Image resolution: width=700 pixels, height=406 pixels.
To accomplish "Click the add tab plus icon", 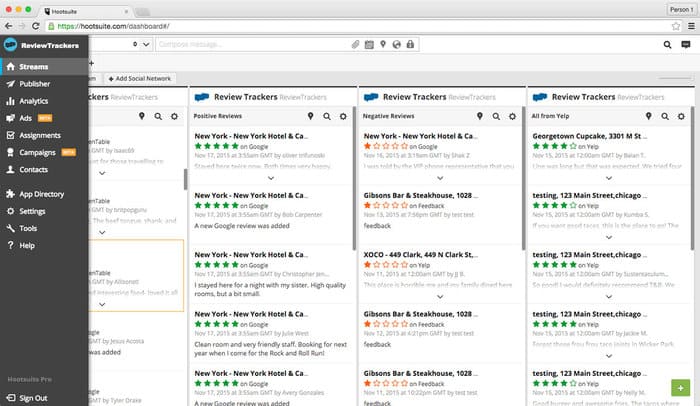I will tap(91, 63).
